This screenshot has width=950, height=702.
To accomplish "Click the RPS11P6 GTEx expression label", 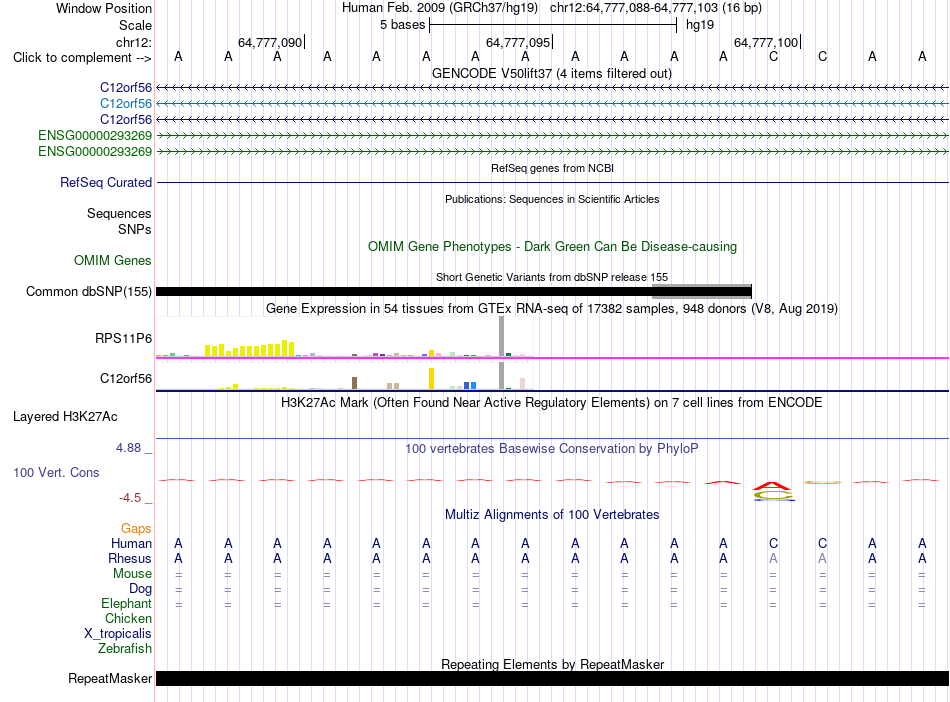I will coord(123,338).
